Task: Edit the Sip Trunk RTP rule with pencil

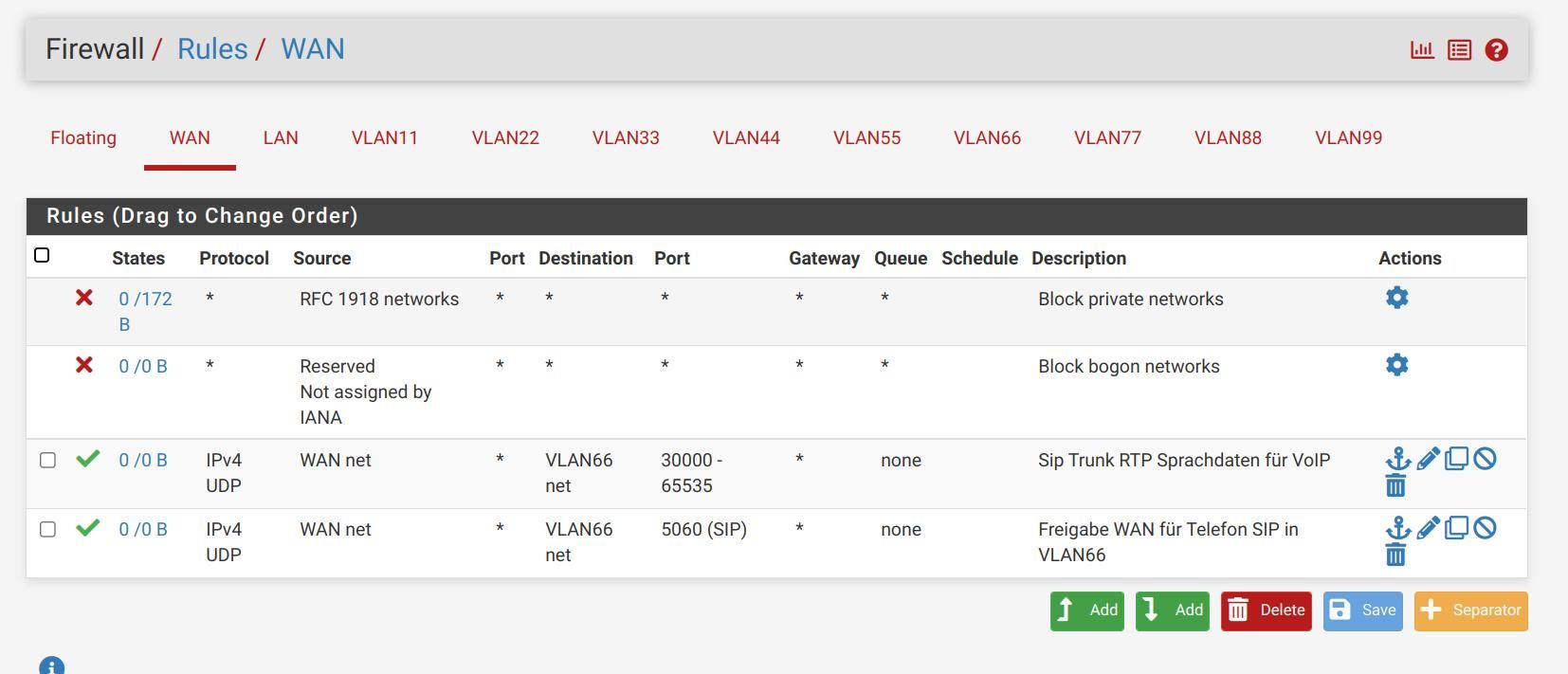Action: [x=1428, y=460]
